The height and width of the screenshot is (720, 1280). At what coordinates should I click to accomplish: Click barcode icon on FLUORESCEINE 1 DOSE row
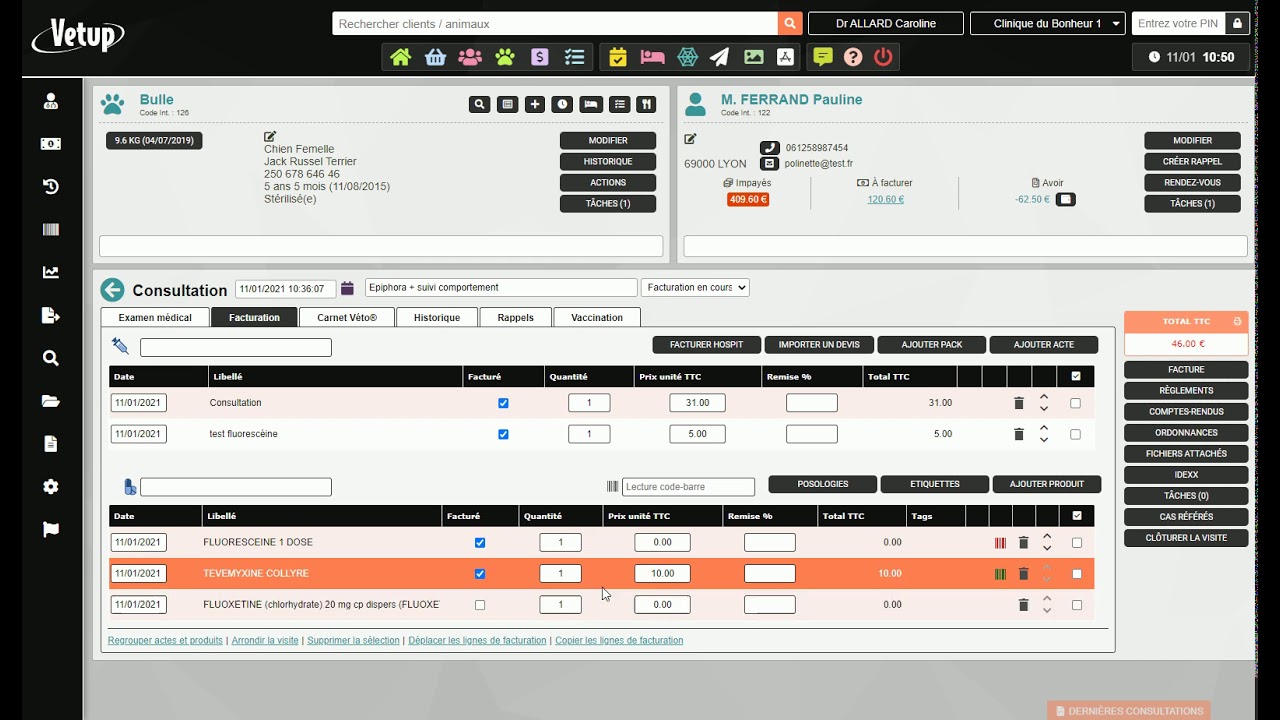coord(1000,543)
